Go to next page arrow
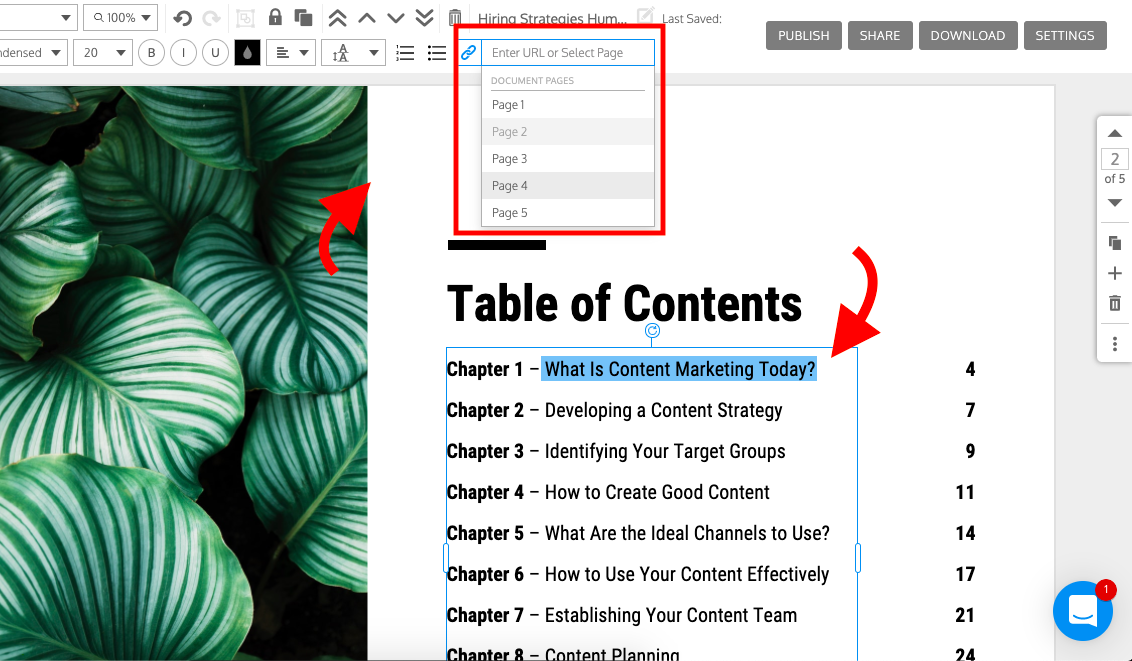The height and width of the screenshot is (661, 1132). (1115, 203)
